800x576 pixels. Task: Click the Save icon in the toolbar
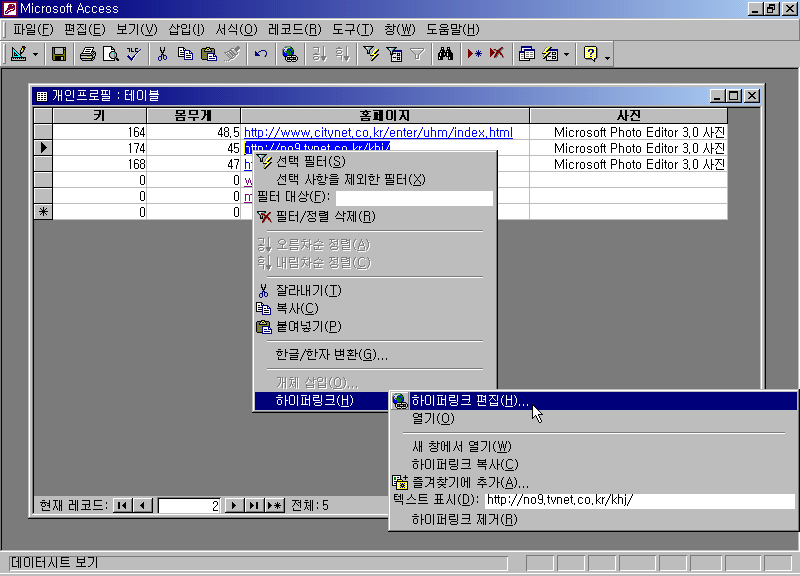tap(59, 54)
